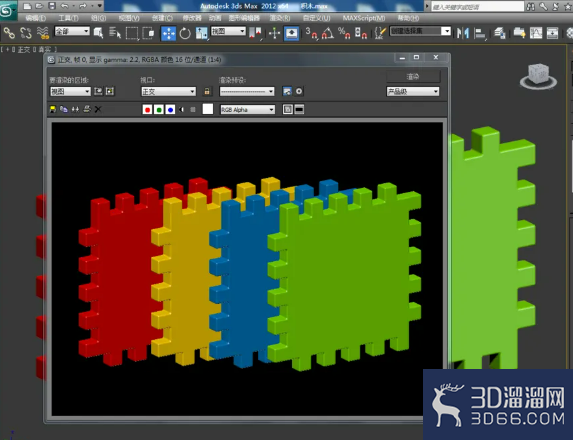Click the Keyboard Shortcut Override icon
The width and height of the screenshot is (573, 440).
click(x=291, y=33)
